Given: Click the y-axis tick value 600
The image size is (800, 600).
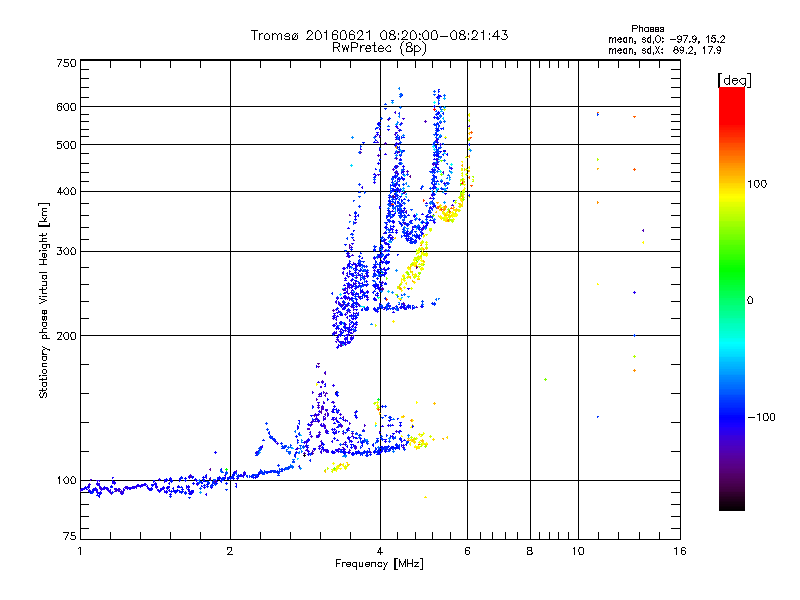Looking at the screenshot, I should click(x=66, y=107).
